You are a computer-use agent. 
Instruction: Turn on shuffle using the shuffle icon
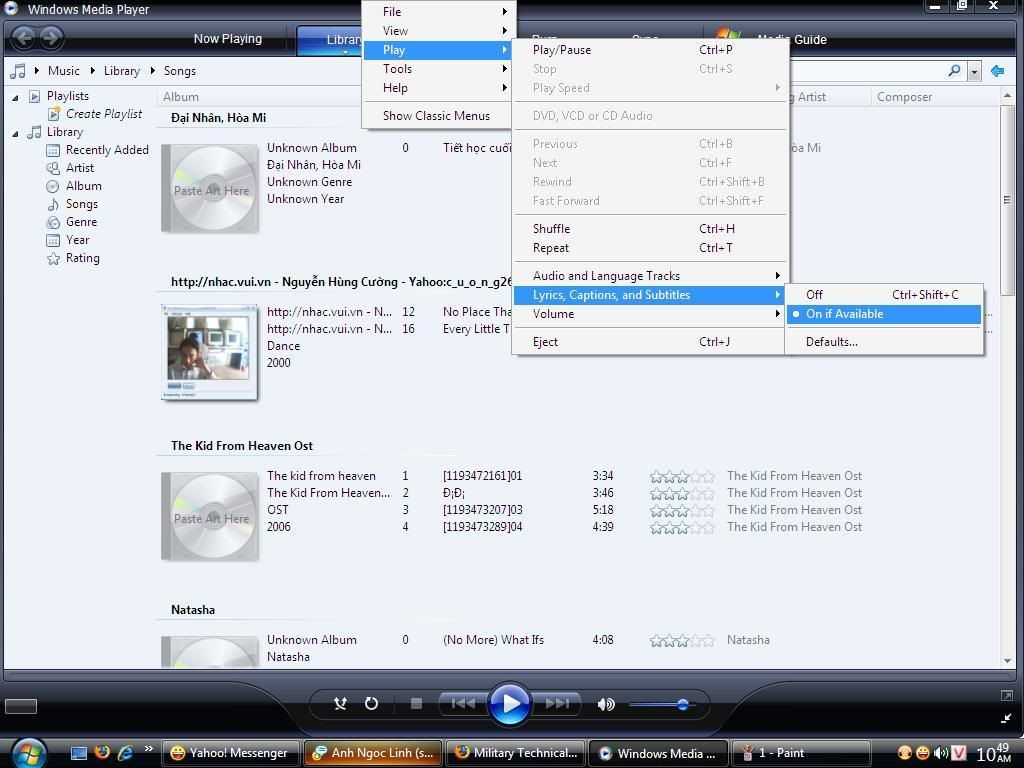click(340, 704)
